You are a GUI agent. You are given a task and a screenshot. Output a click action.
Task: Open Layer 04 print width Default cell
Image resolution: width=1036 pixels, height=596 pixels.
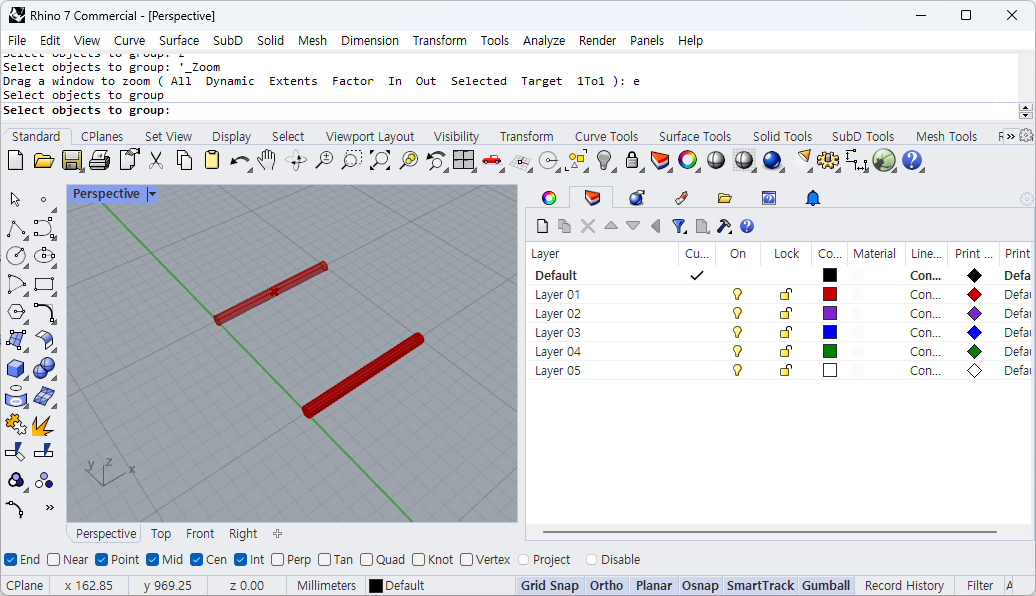coord(1017,352)
